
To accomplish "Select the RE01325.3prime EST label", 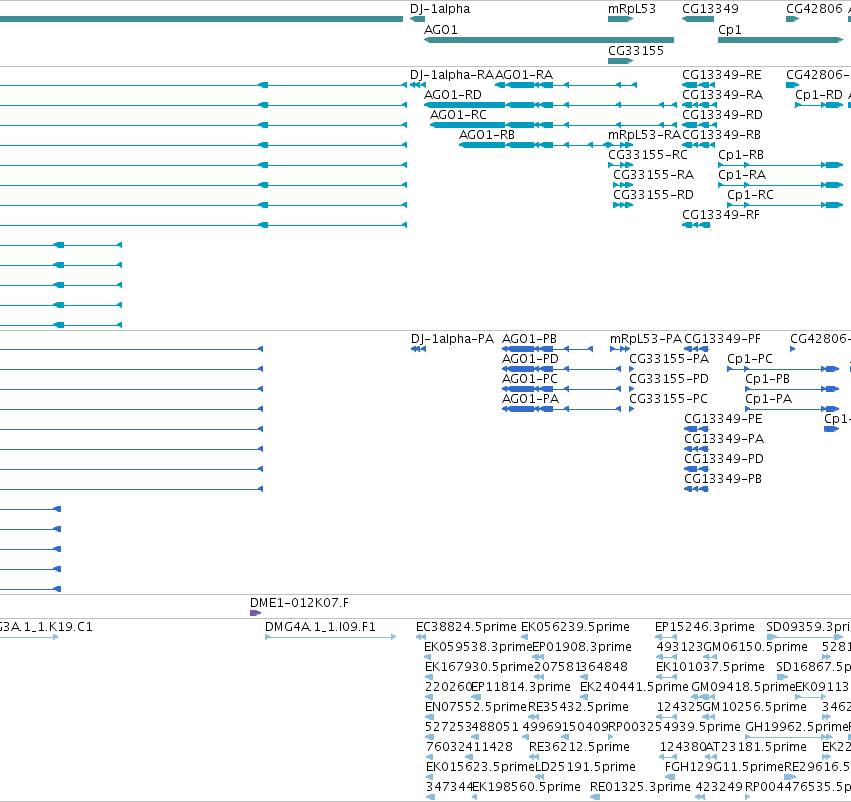I will point(640,787).
